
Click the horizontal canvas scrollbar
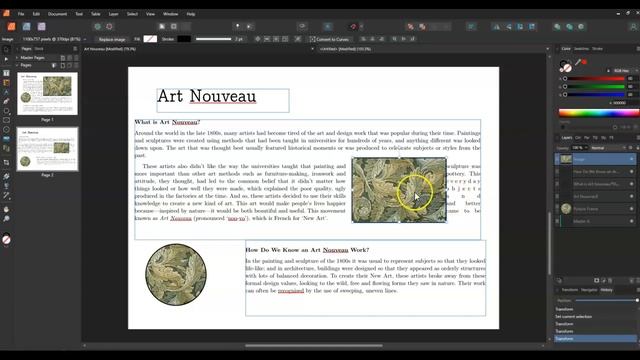coord(313,346)
